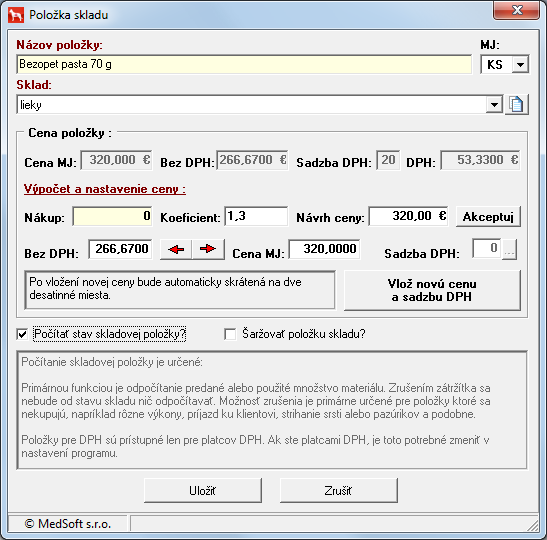Viewport: 547px width, 540px height.
Task: Click the red left arrow button
Action: [x=176, y=249]
